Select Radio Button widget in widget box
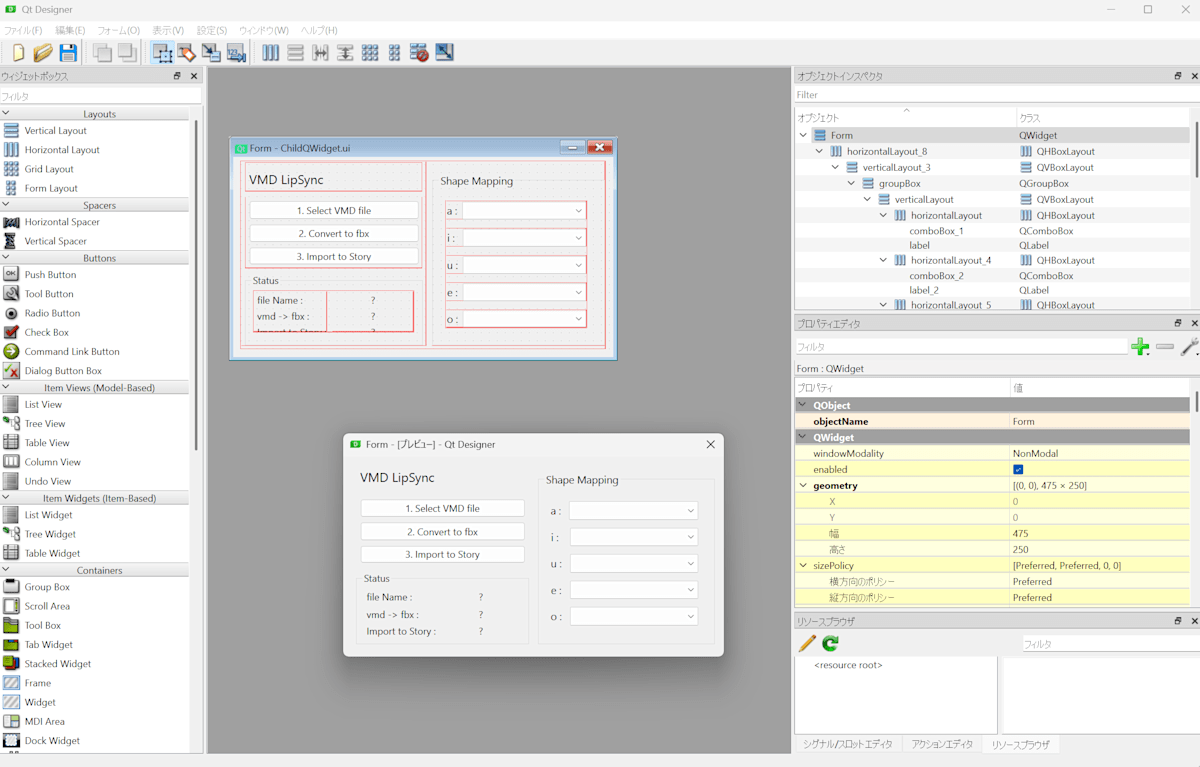 (52, 313)
